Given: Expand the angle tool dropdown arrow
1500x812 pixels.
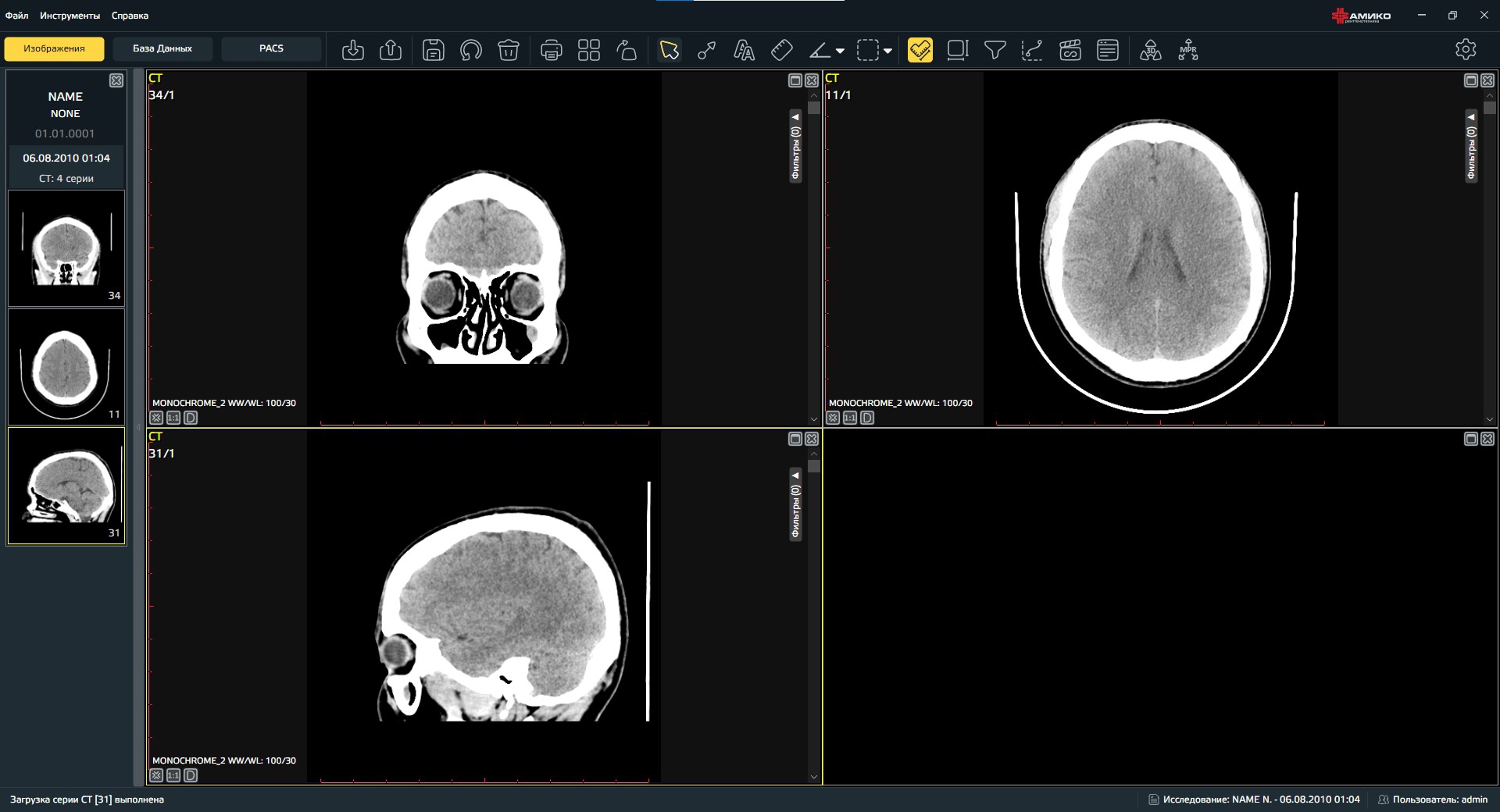Looking at the screenshot, I should 840,51.
